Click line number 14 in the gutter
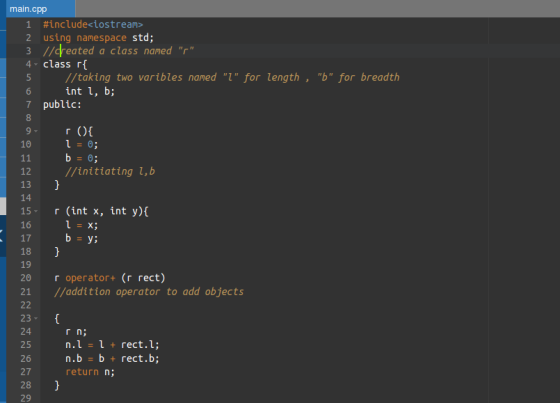560x403 pixels. click(26, 198)
